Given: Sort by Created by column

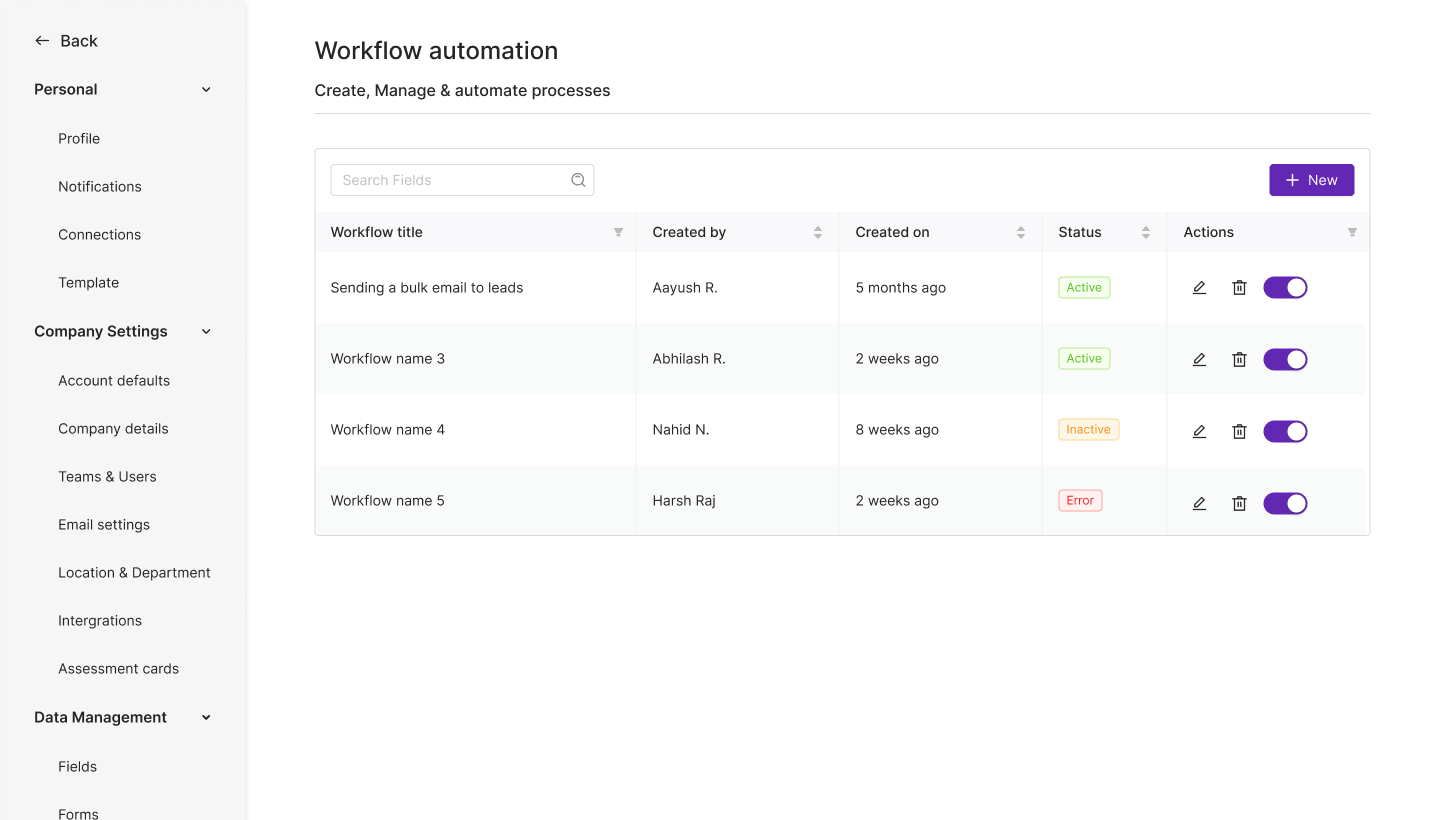Looking at the screenshot, I should point(818,232).
